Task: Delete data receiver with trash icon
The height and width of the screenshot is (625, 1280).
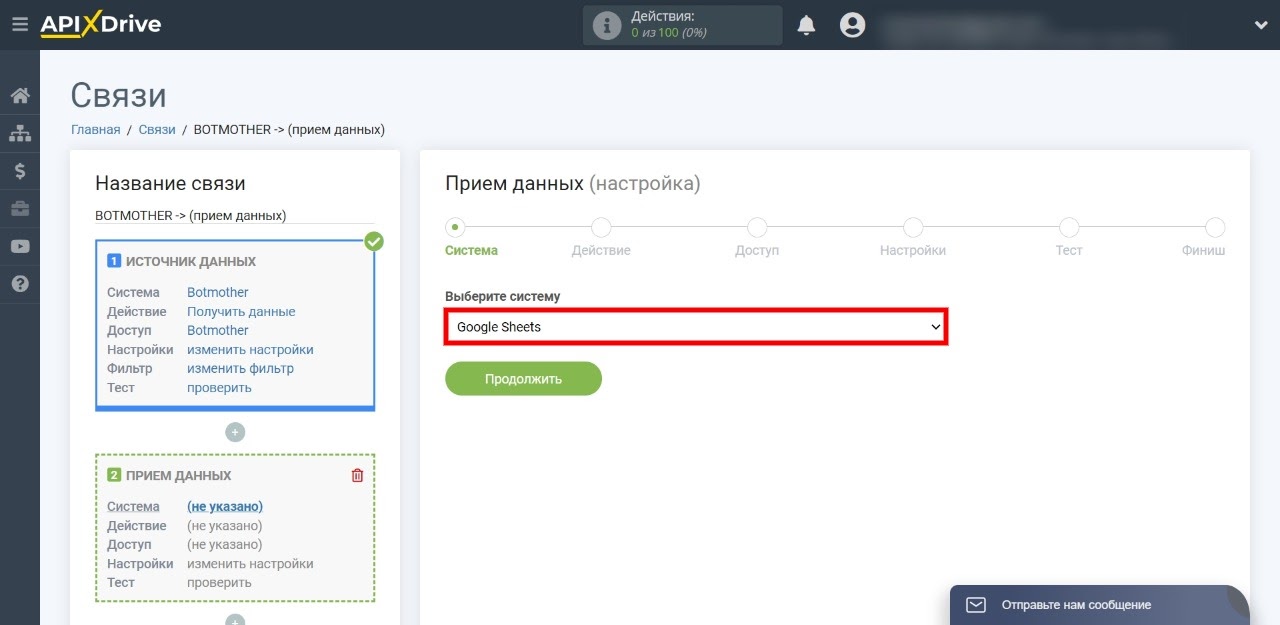Action: (x=357, y=475)
